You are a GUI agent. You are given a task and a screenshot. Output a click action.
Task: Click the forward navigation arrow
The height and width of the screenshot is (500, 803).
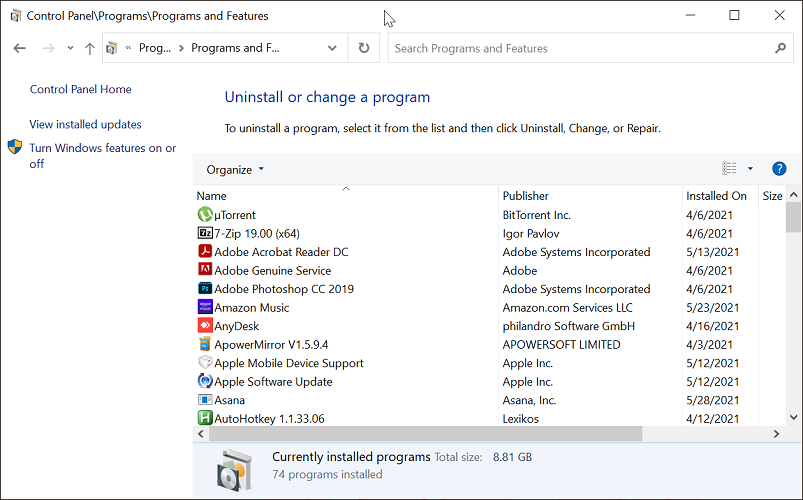(49, 48)
